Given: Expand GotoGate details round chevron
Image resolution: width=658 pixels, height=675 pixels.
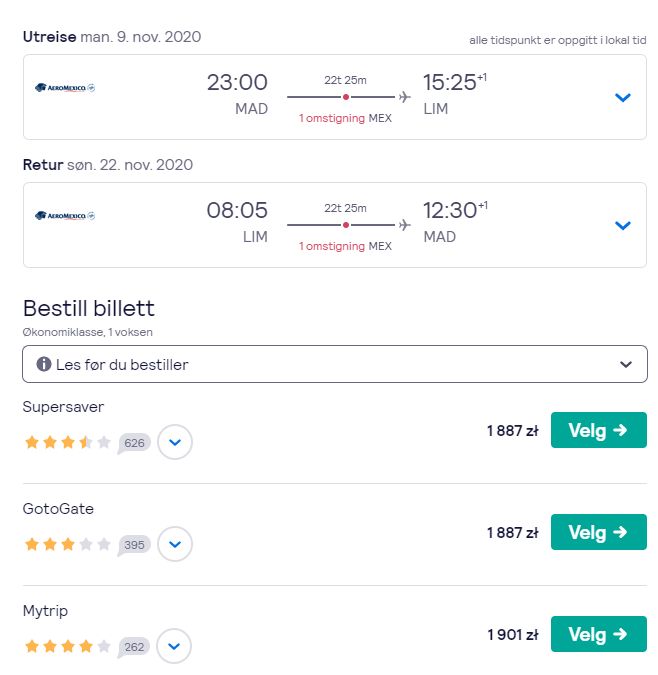Looking at the screenshot, I should (x=175, y=544).
